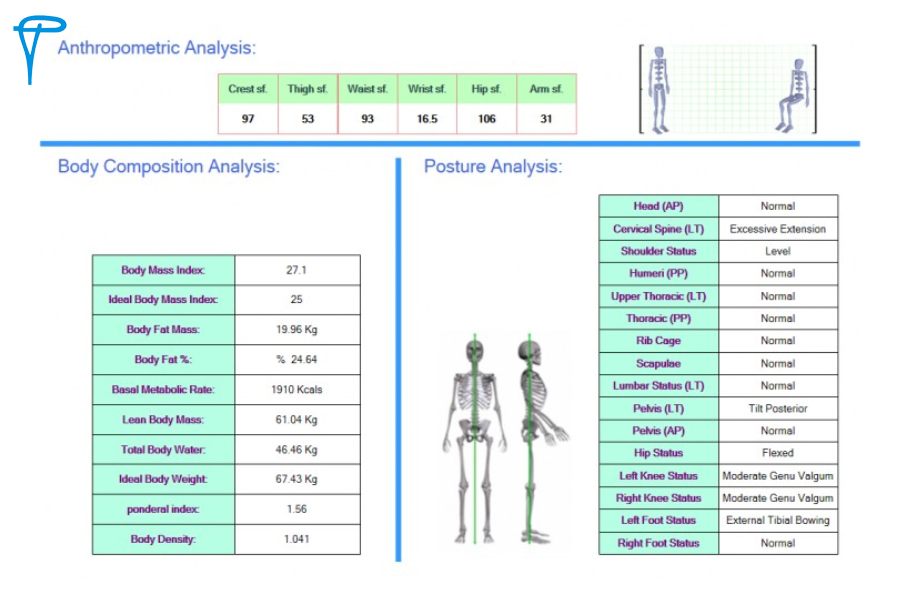This screenshot has height=600, width=900.
Task: Click the Pelvis (AP) label
Action: (x=658, y=431)
